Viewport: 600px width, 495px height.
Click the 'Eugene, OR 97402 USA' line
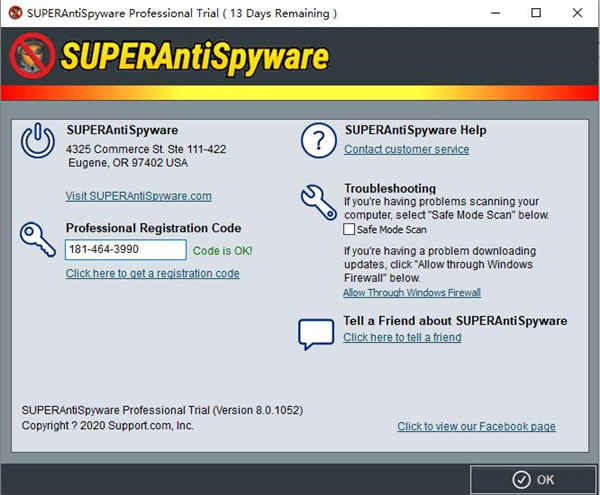click(128, 163)
